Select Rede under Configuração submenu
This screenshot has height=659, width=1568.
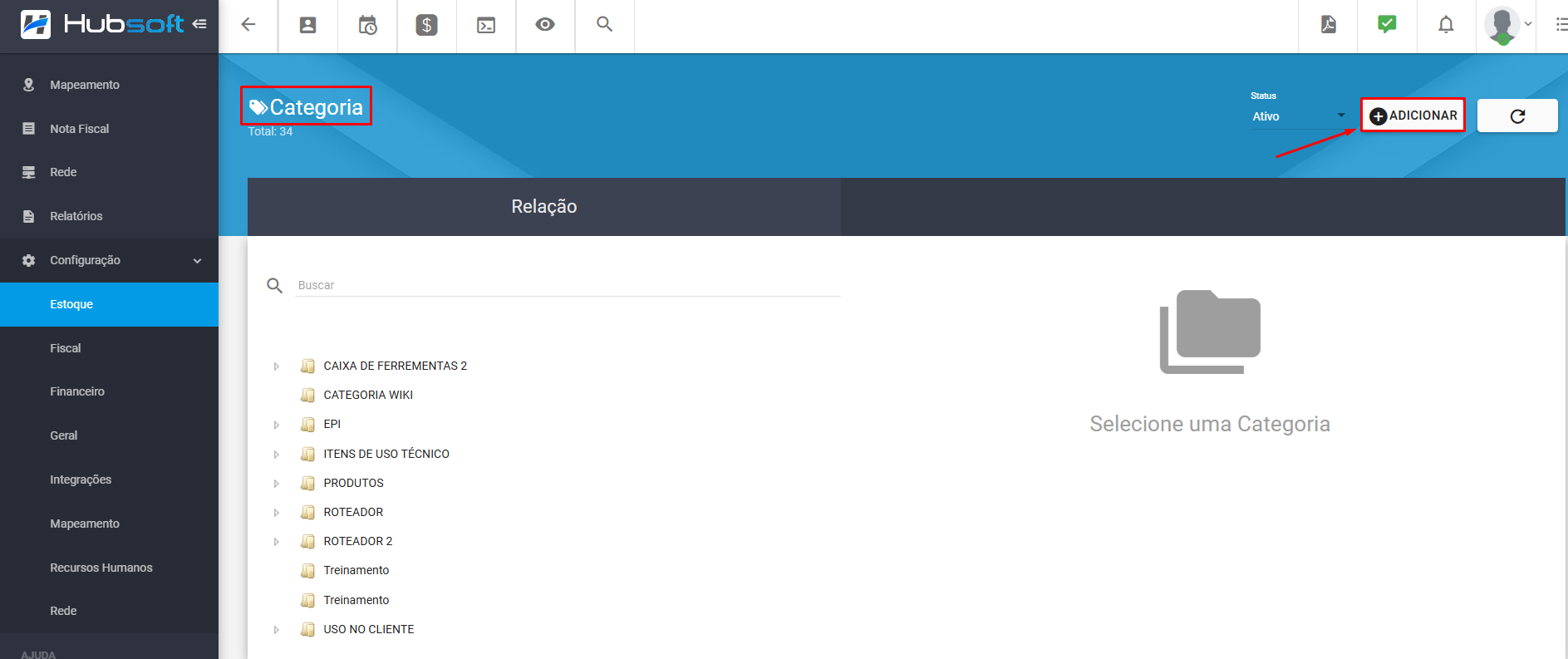[109, 611]
